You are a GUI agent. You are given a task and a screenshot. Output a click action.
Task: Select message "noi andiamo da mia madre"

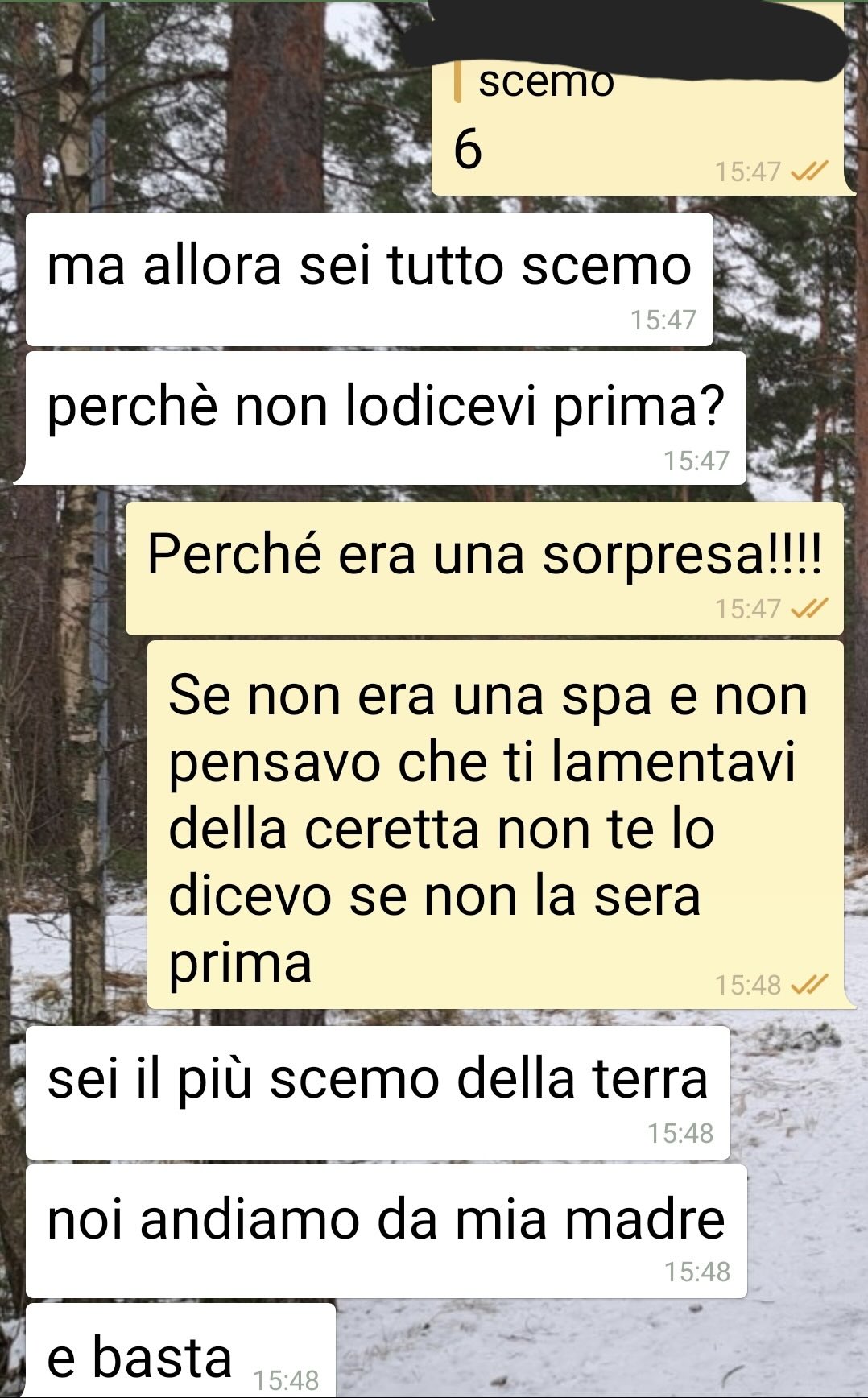coord(386,1231)
